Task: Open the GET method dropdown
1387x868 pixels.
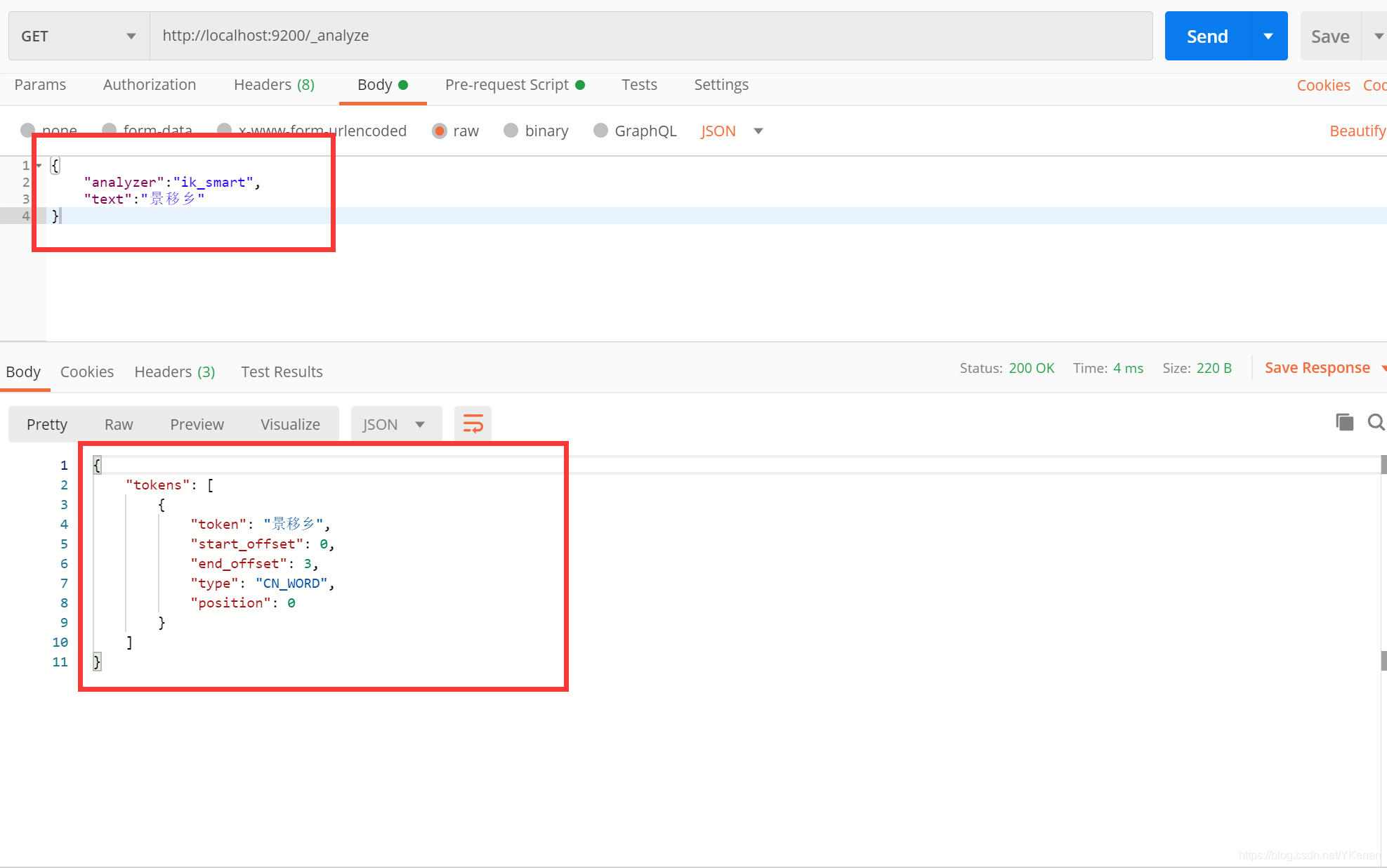Action: [79, 36]
